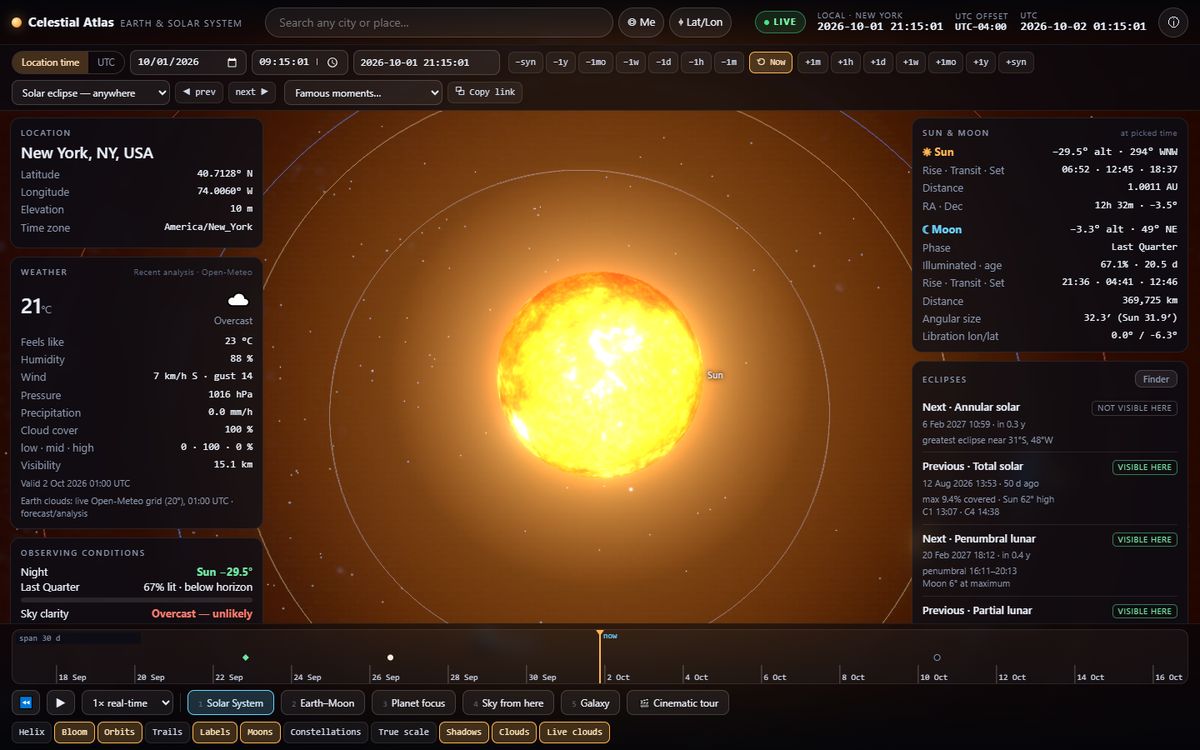
Task: Start the Cinematic tour
Action: [678, 703]
